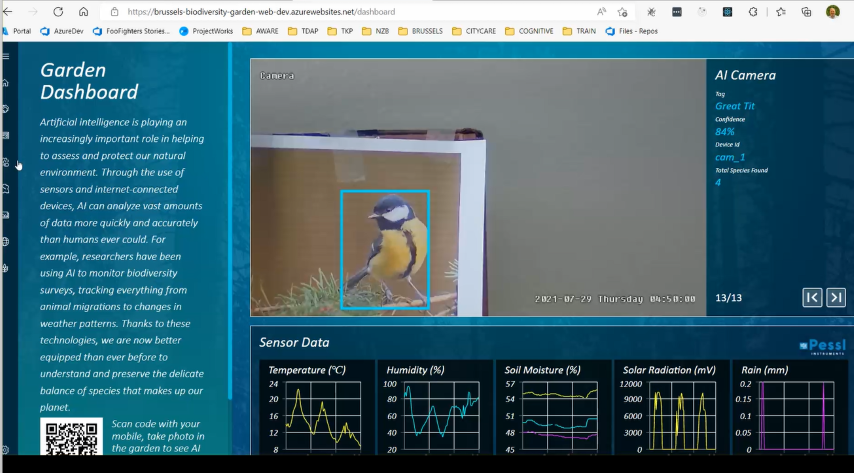Viewport: 854px width, 473px height.
Task: Click the globe icon in the left sidebar
Action: pyautogui.click(x=6, y=241)
